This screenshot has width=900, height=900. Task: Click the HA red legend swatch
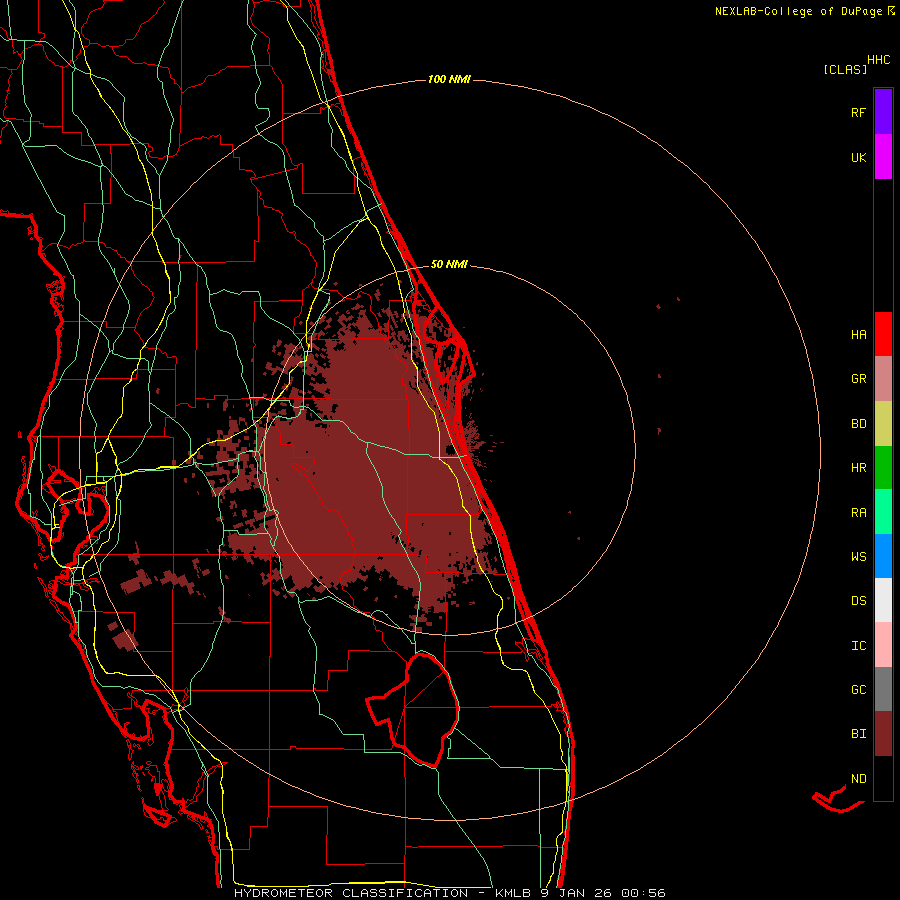[x=883, y=334]
